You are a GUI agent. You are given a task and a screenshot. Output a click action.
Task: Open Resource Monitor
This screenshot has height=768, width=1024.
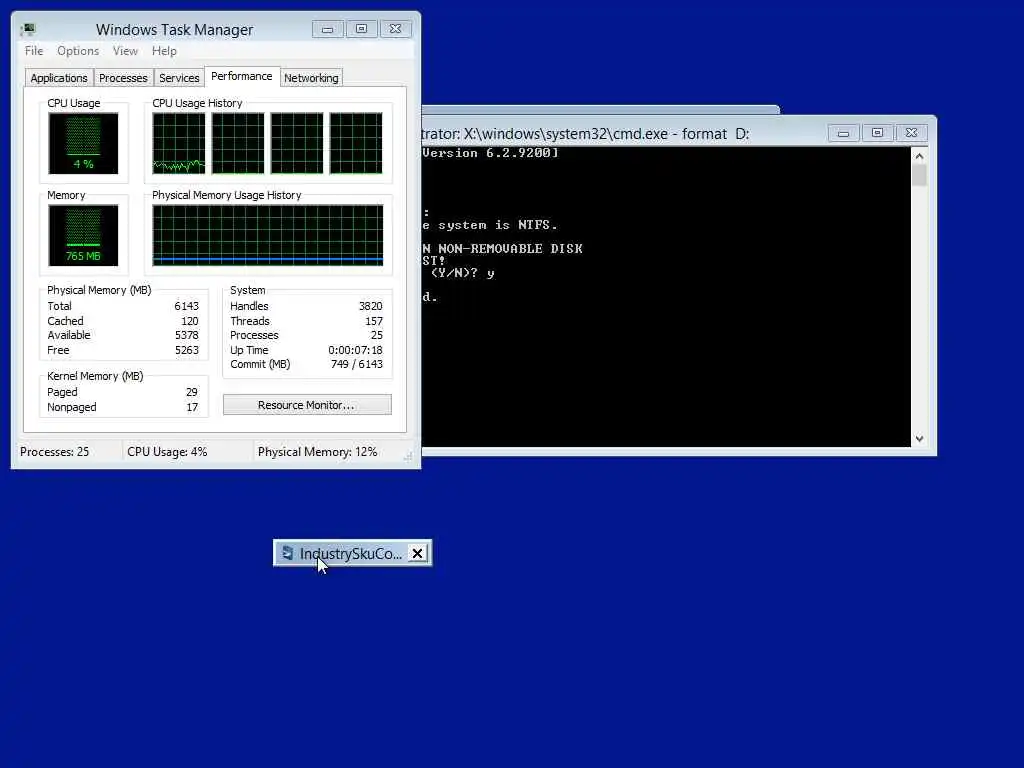pyautogui.click(x=307, y=405)
